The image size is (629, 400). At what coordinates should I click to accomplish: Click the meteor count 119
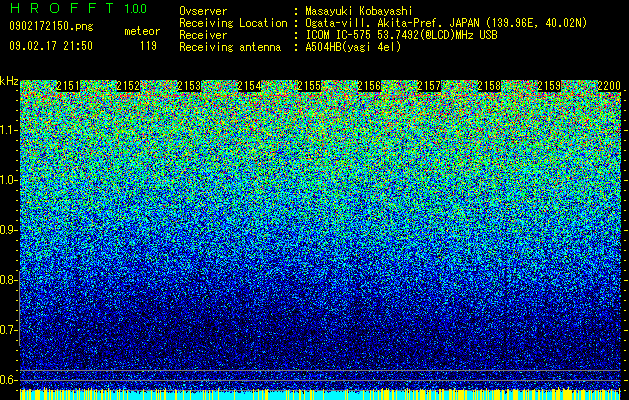coord(148,46)
